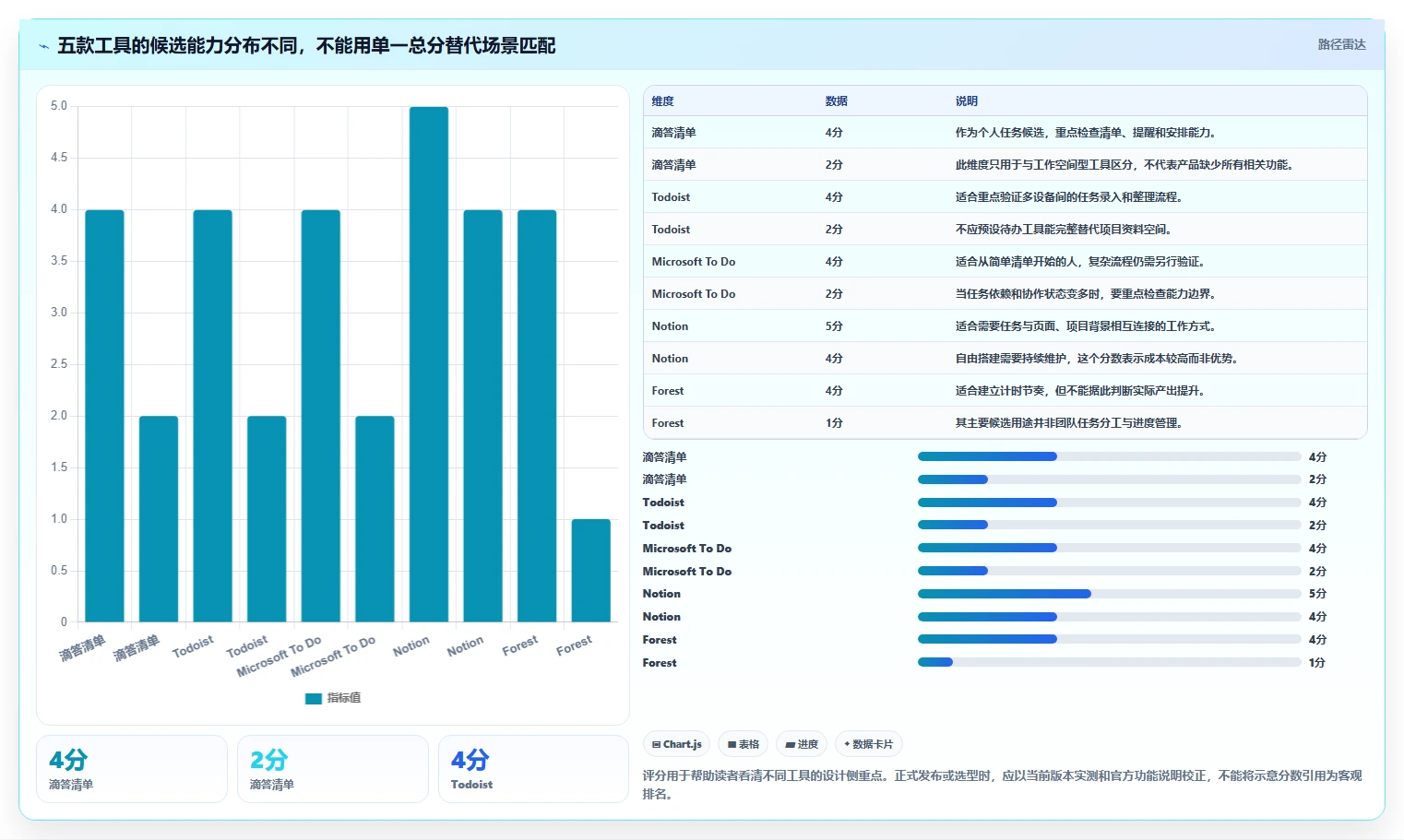
Task: Click the footer note starting 评分用于帮助读者
Action: tap(1002, 785)
